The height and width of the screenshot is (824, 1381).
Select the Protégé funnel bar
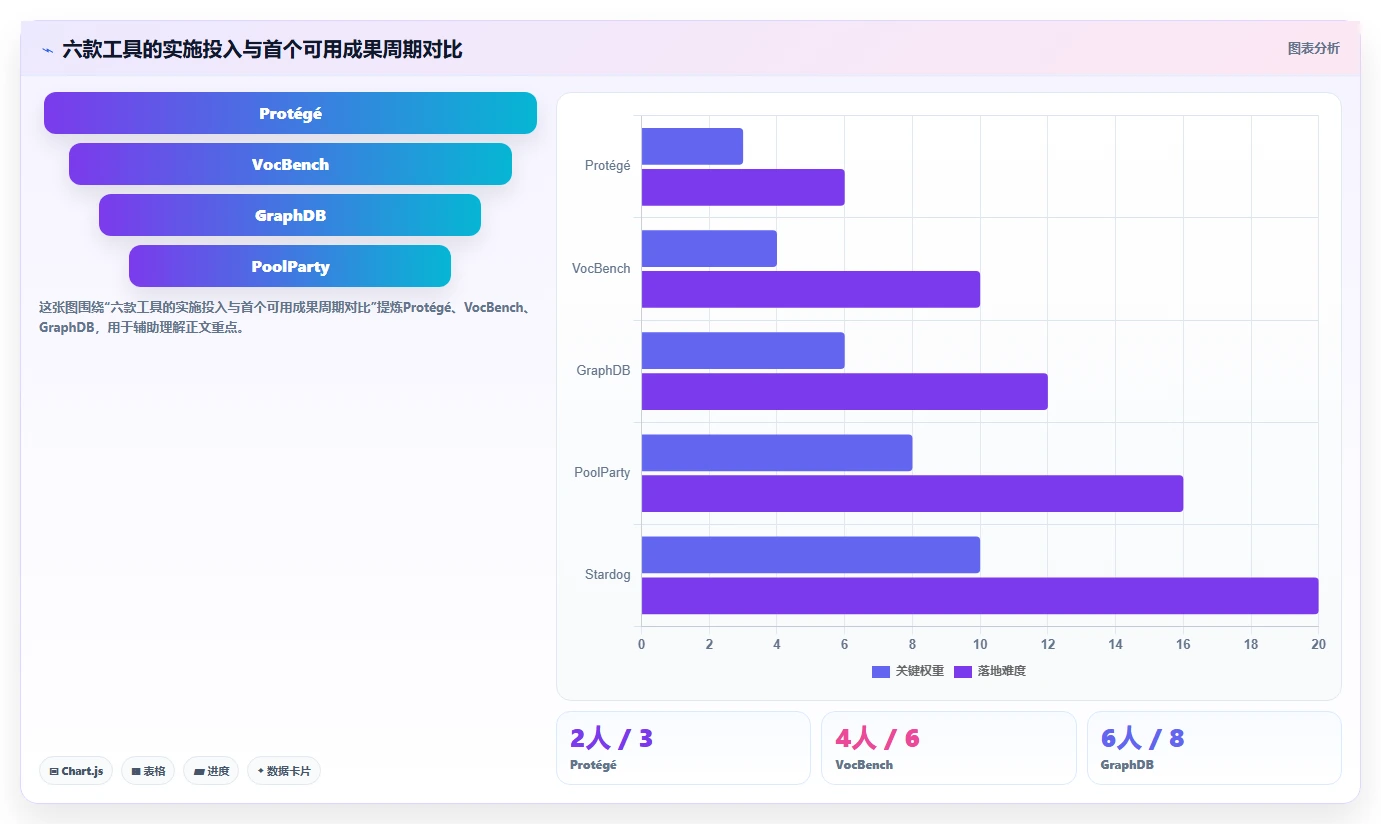click(290, 113)
